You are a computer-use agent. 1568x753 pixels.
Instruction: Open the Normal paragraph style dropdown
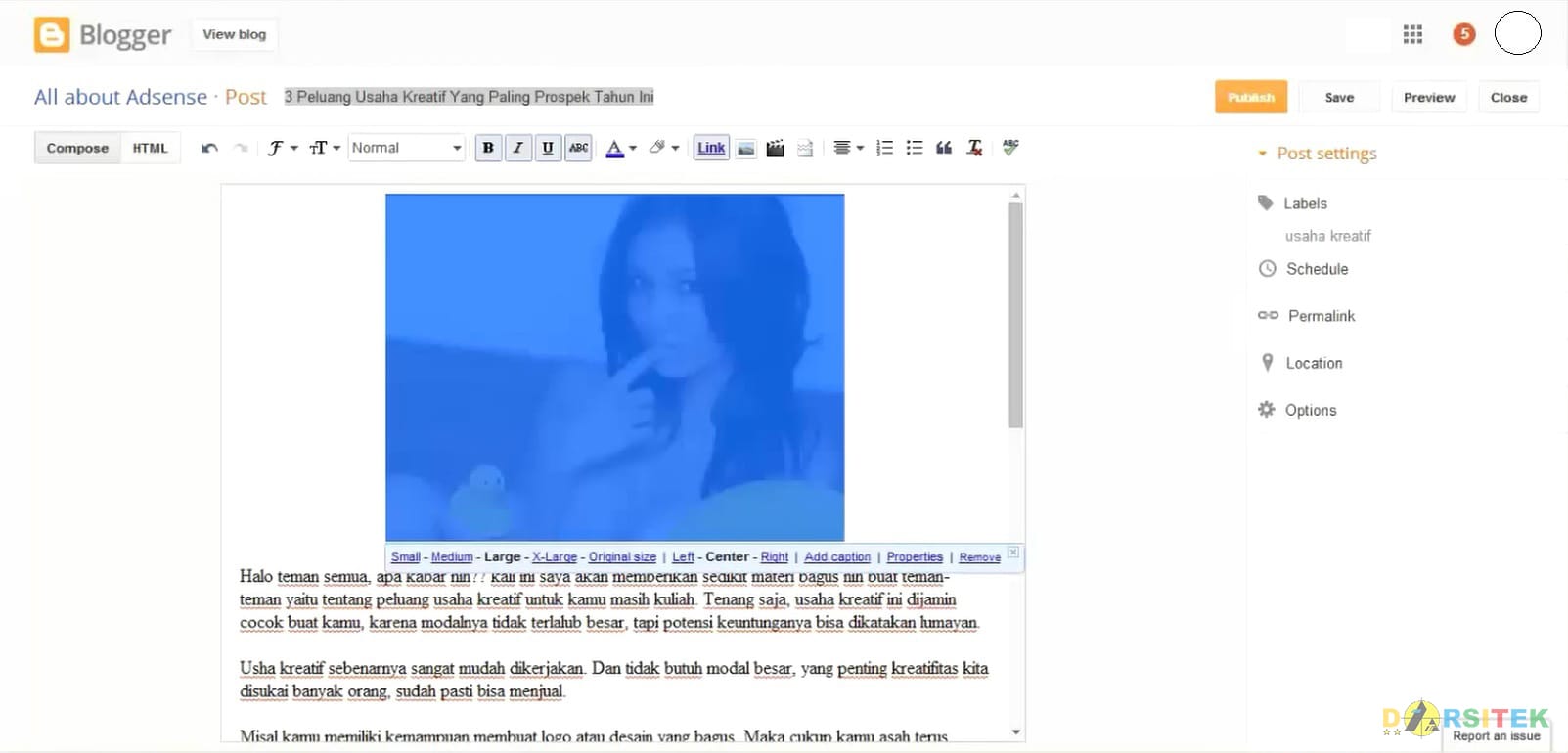pos(406,148)
